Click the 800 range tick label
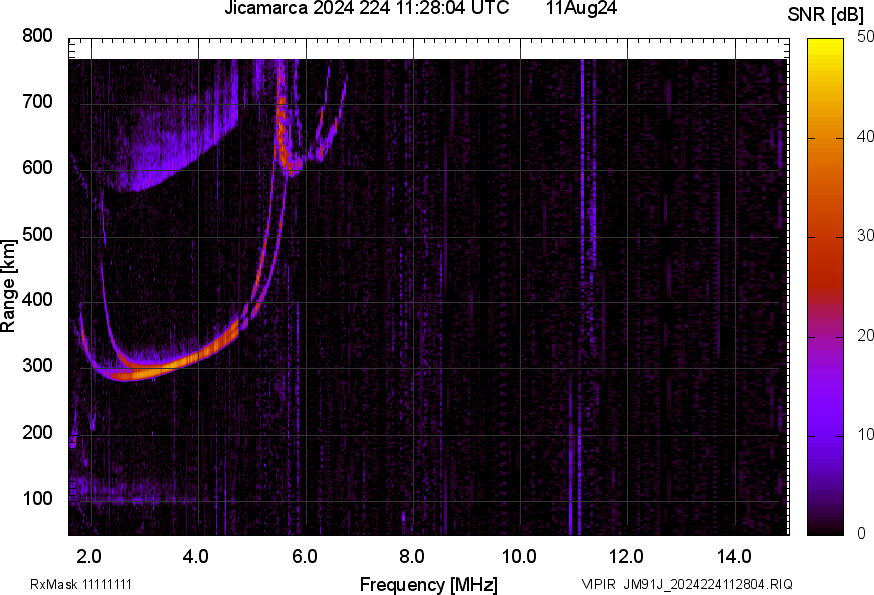Viewport: 874px width, 595px height. (38, 36)
